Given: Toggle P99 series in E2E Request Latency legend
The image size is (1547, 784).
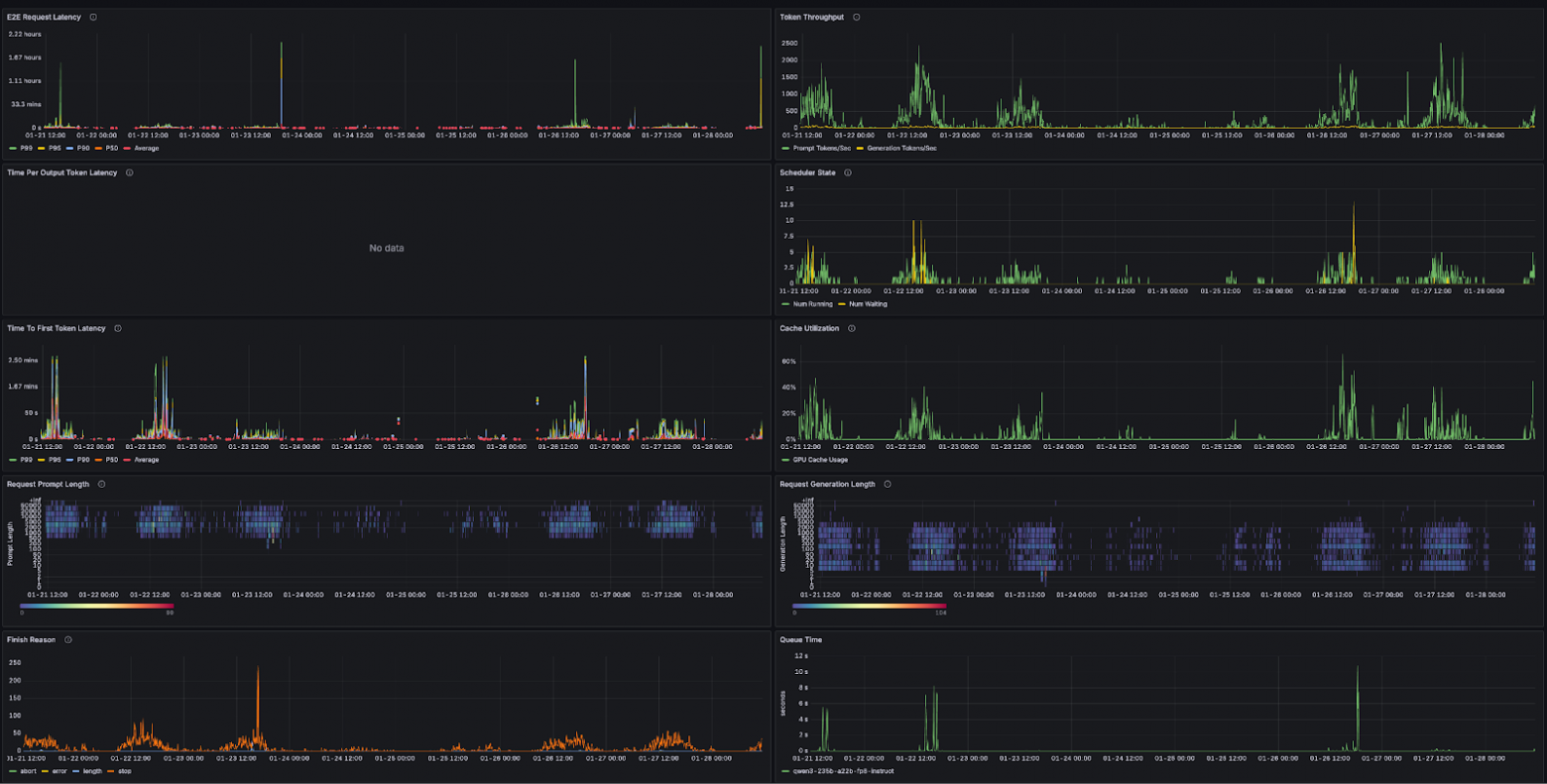Looking at the screenshot, I should pyautogui.click(x=20, y=149).
